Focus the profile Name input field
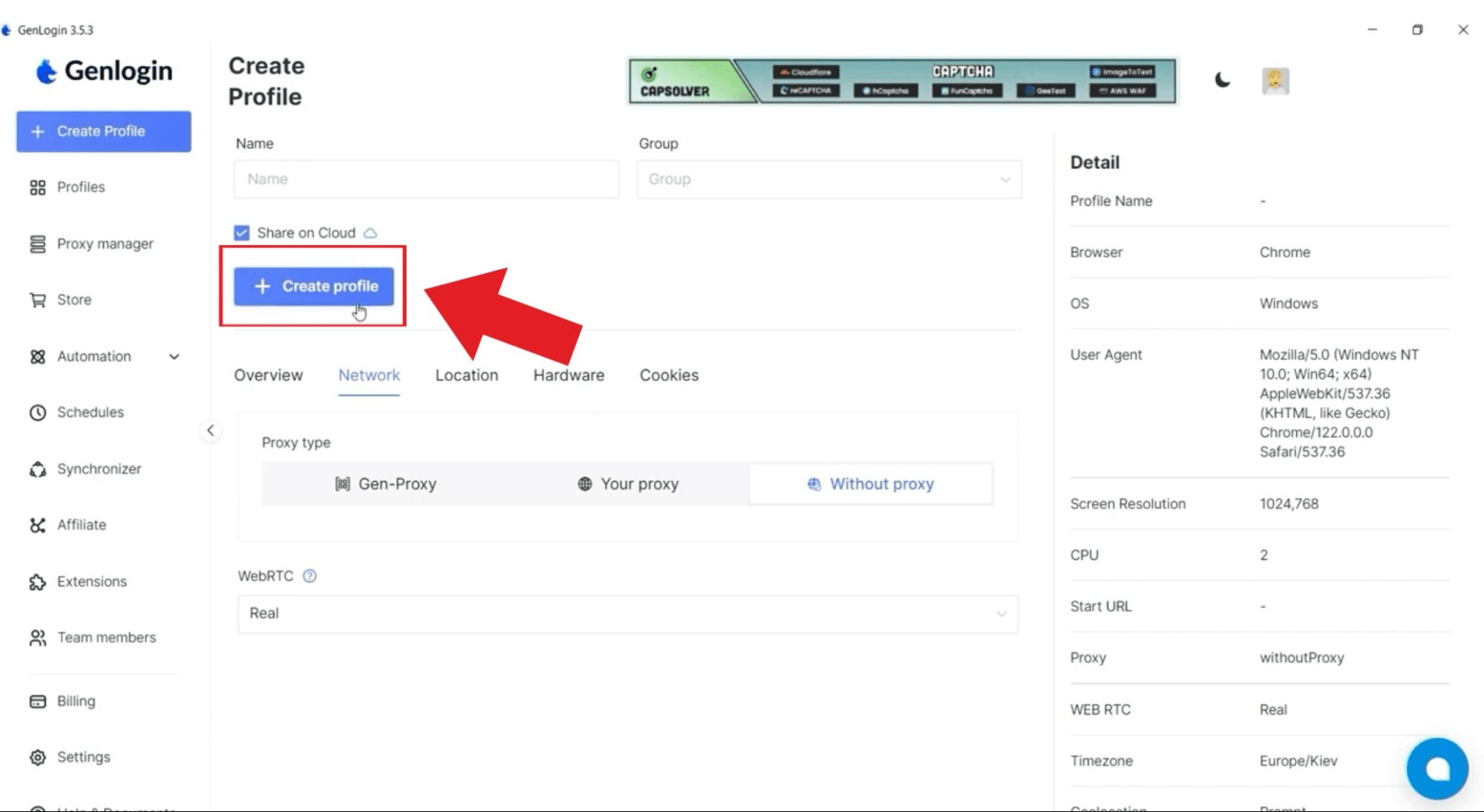 click(426, 180)
